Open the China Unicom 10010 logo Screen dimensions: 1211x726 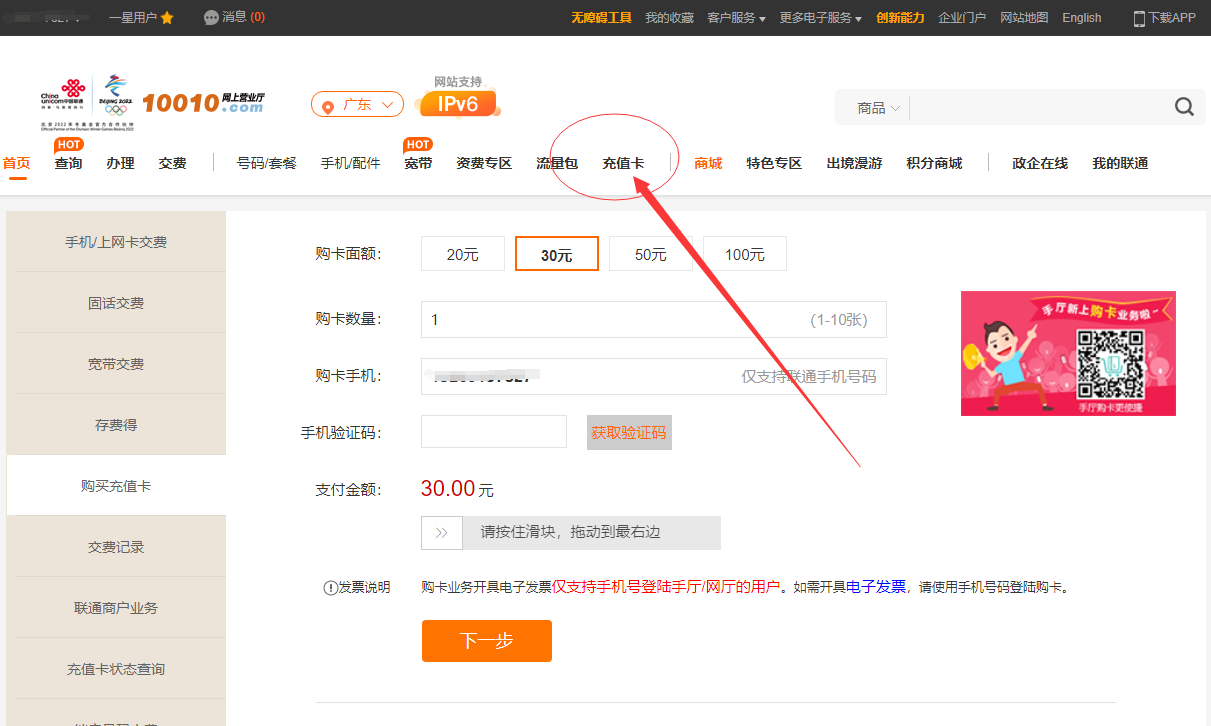click(x=152, y=102)
